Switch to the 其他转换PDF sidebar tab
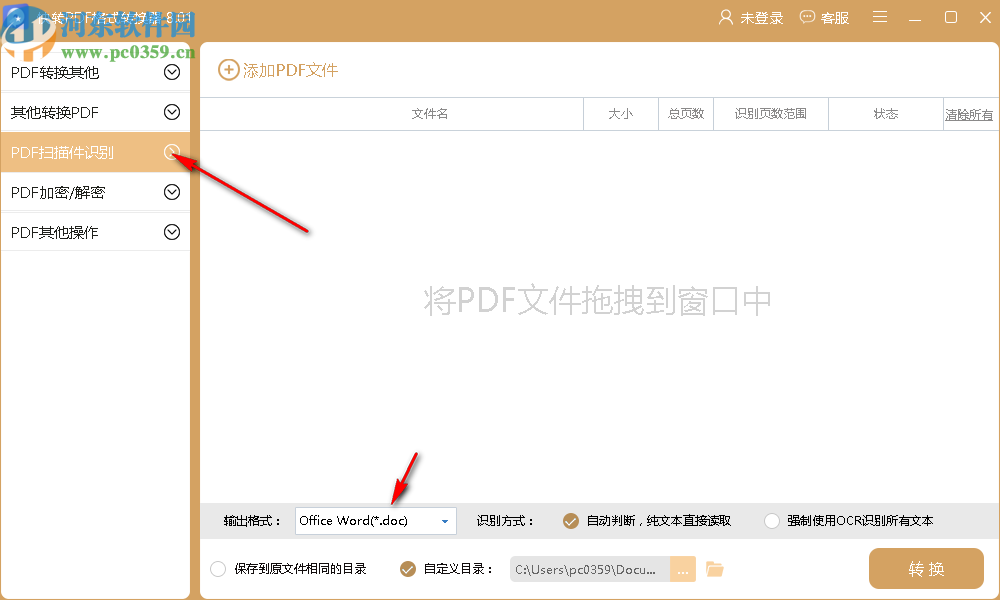The width and height of the screenshot is (1000, 600). pyautogui.click(x=95, y=112)
